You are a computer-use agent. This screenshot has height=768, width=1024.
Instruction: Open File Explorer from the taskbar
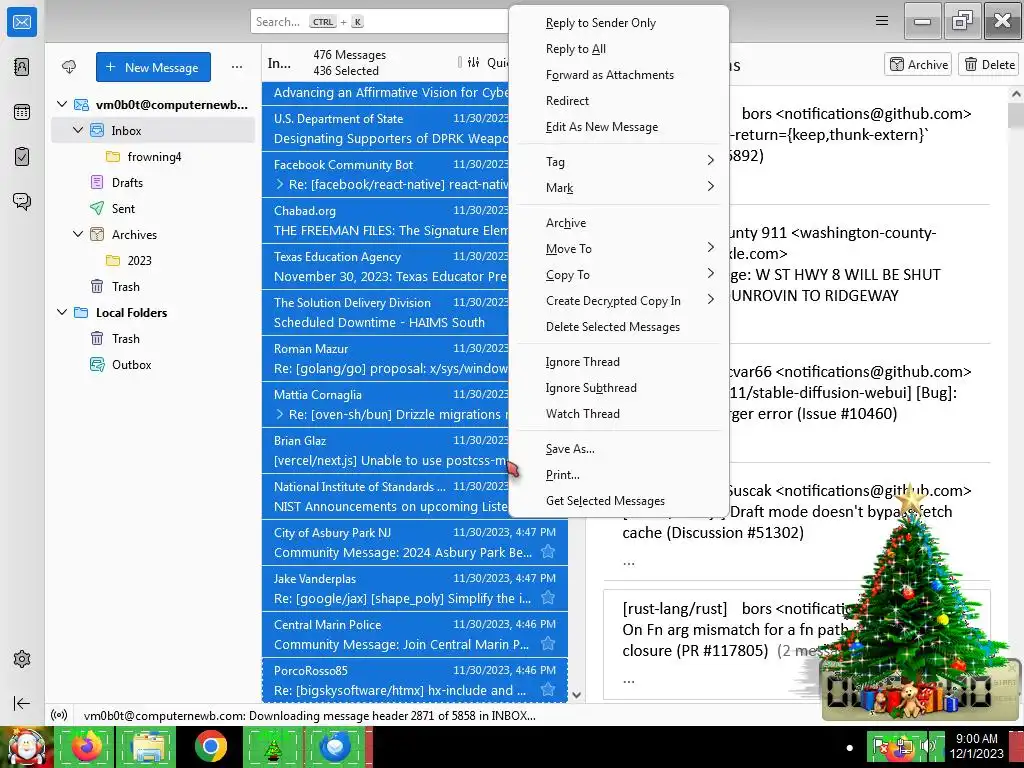(148, 746)
